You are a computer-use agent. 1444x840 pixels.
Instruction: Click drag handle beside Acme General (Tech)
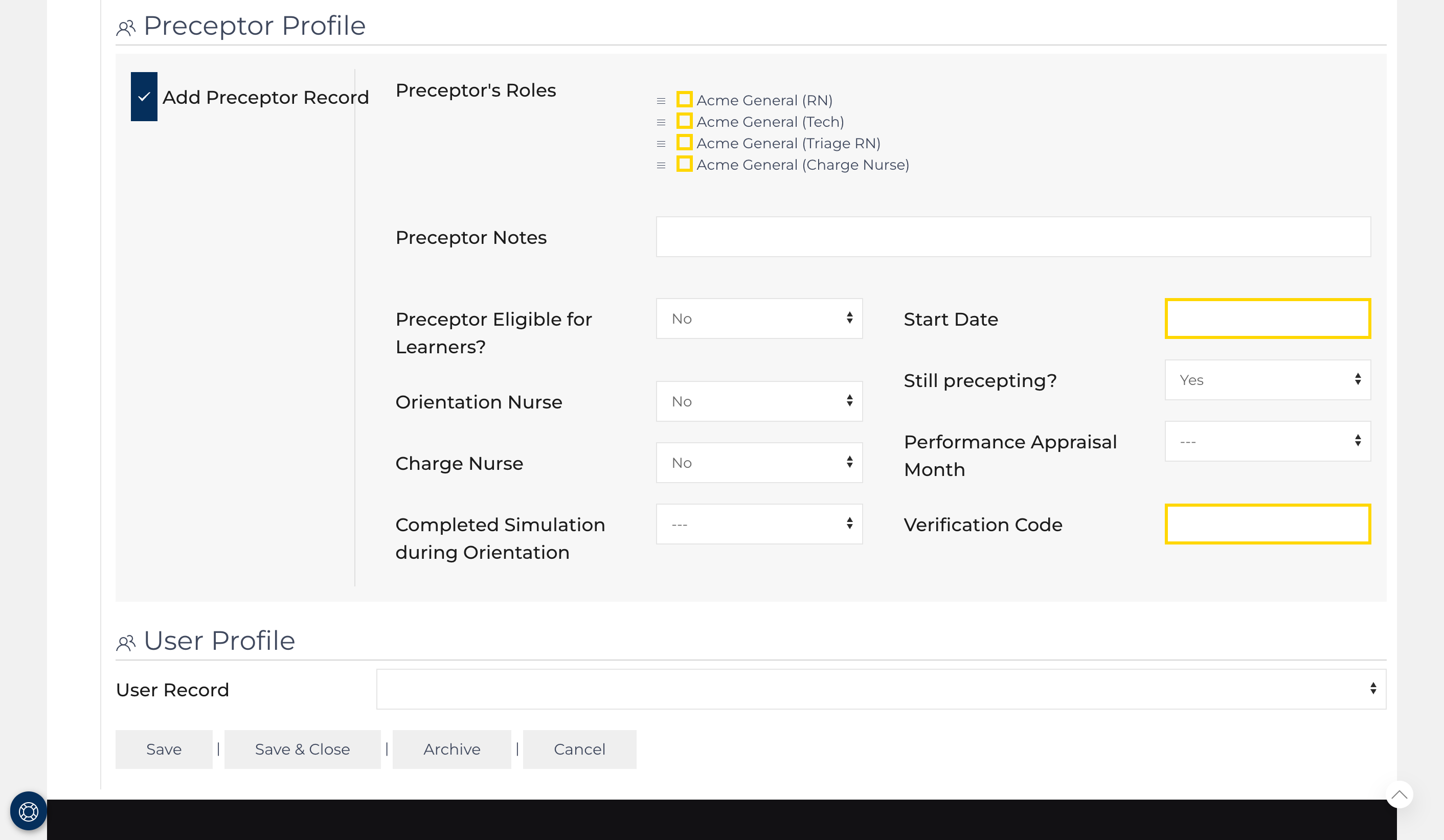[x=661, y=122]
